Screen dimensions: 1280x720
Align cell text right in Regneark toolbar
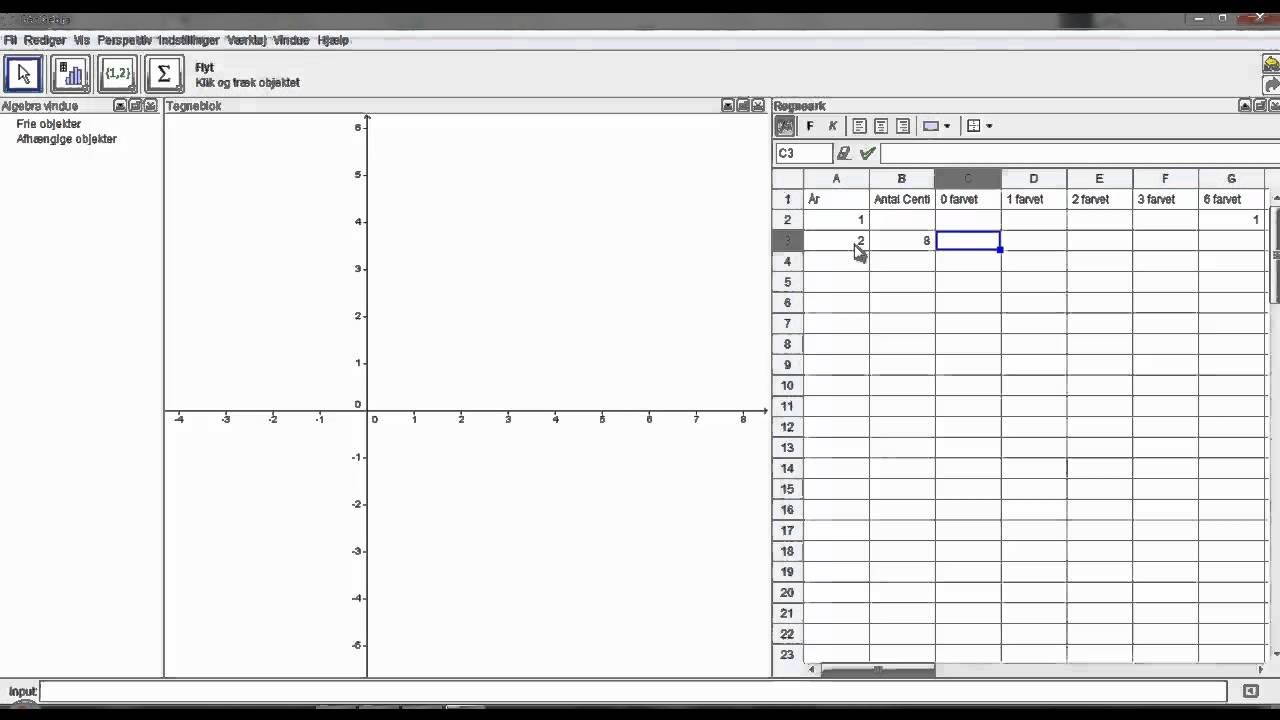(x=903, y=126)
